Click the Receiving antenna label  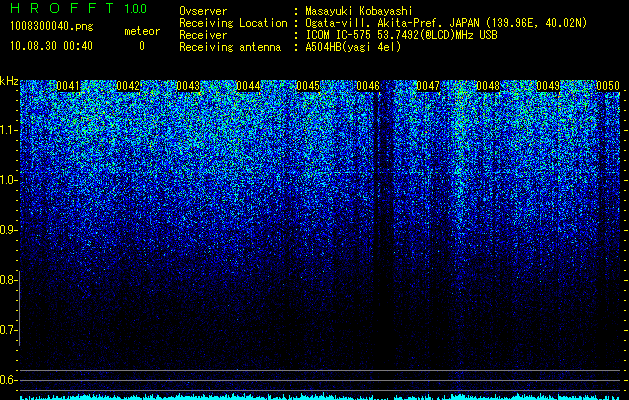230,47
